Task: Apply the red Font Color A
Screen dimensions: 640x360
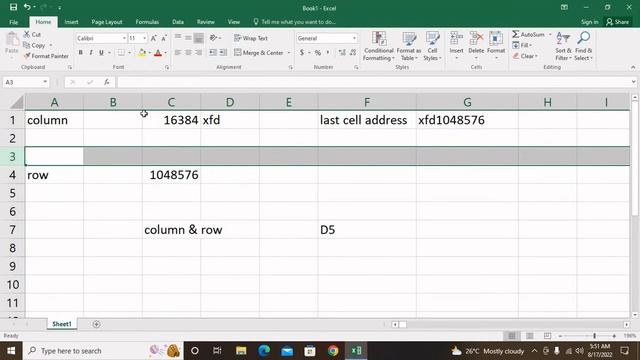Action: click(158, 53)
